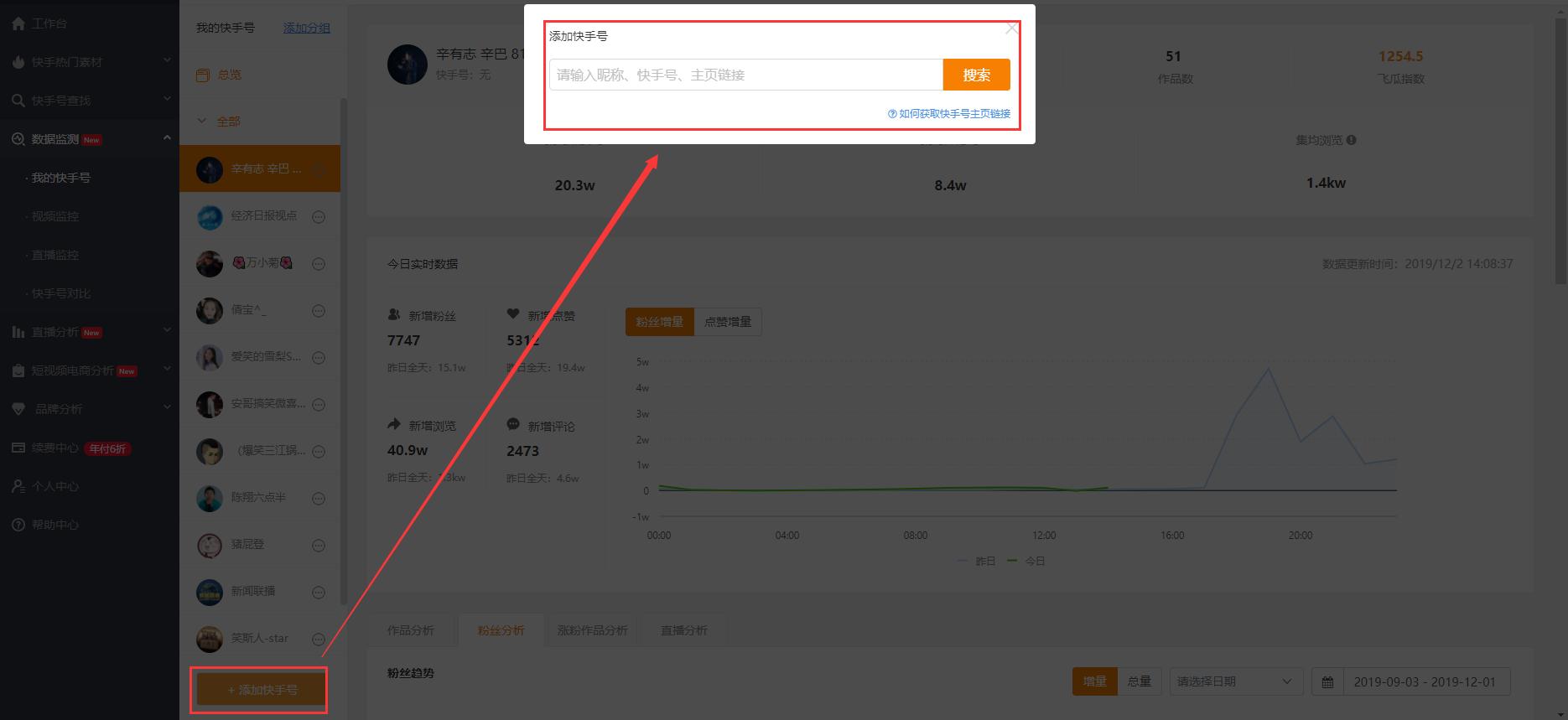Expand the 品牌分析 chevron

(x=167, y=407)
